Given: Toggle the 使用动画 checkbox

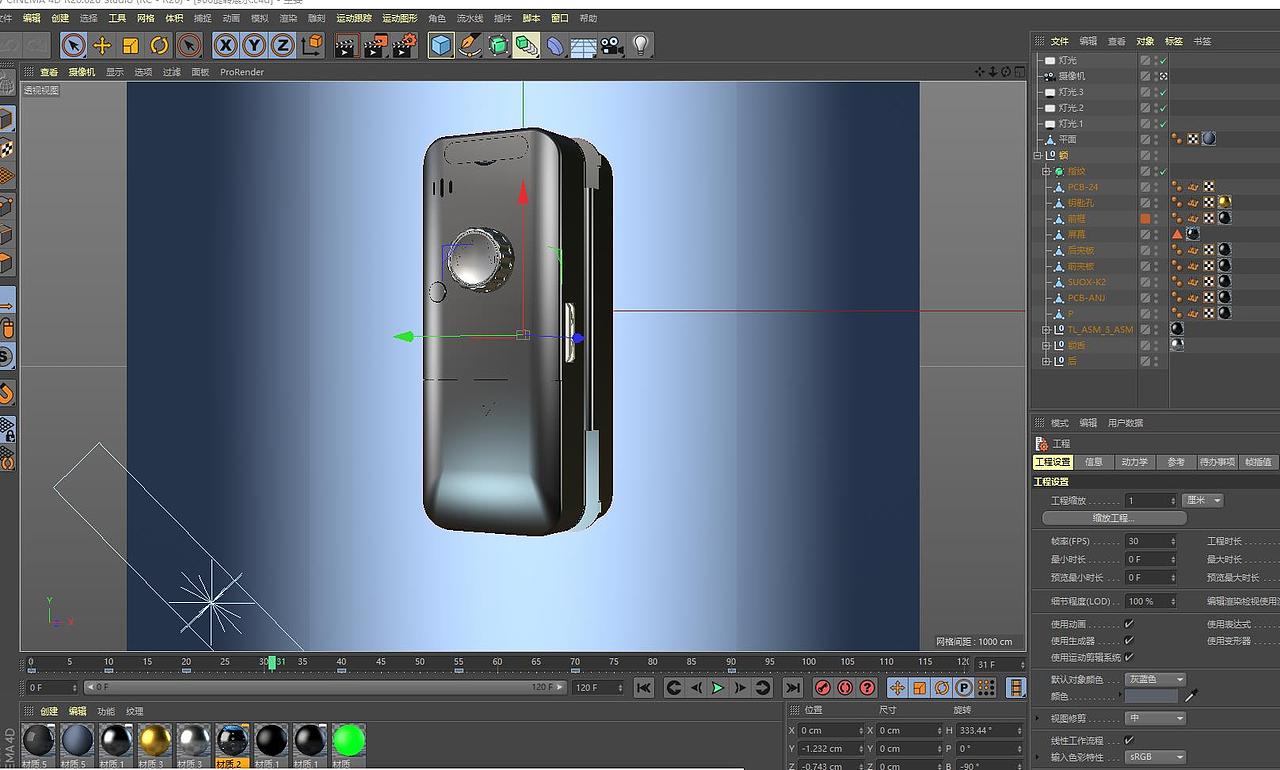Looking at the screenshot, I should (x=1129, y=624).
